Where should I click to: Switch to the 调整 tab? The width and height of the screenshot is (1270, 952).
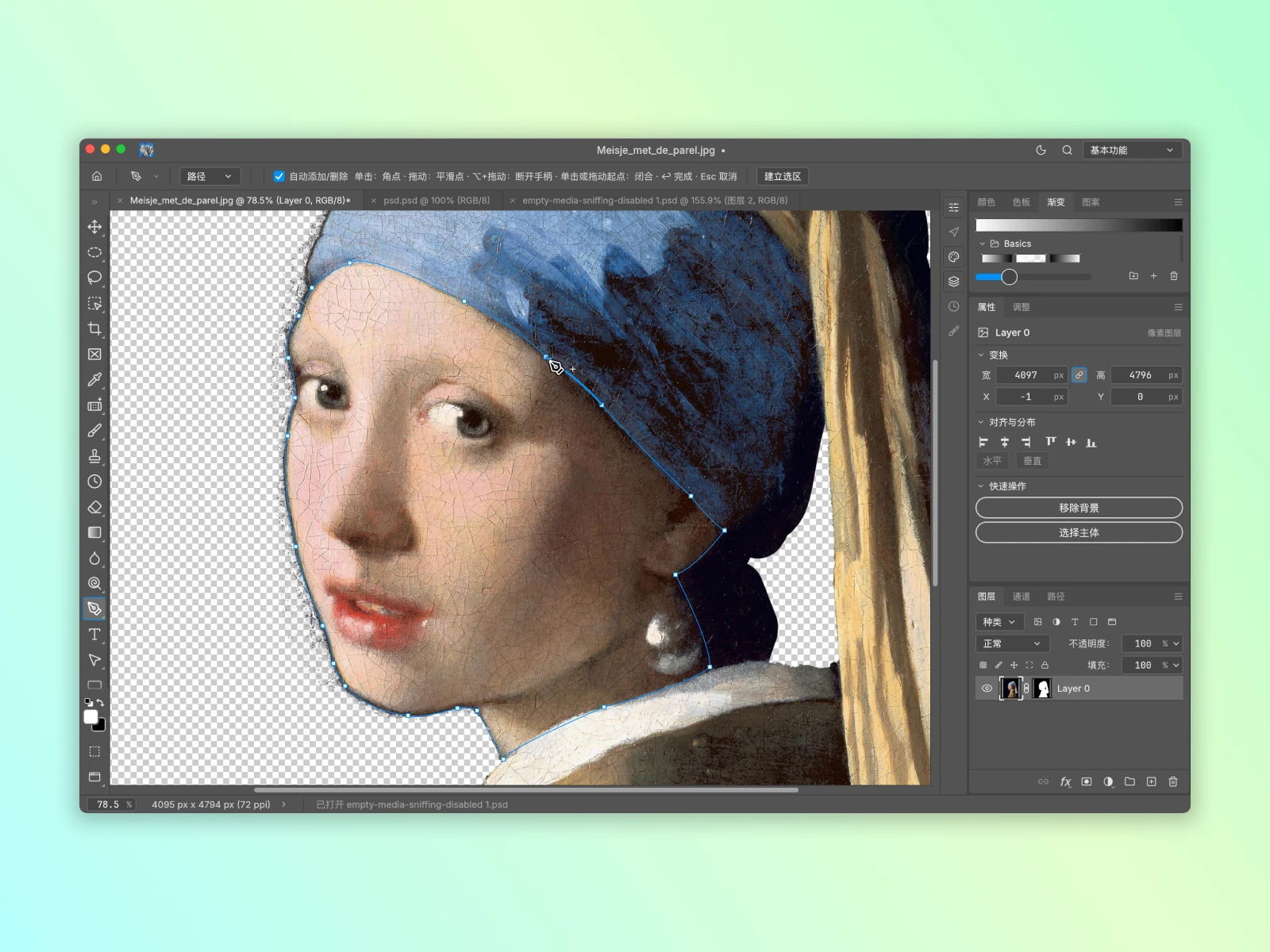coord(1022,307)
